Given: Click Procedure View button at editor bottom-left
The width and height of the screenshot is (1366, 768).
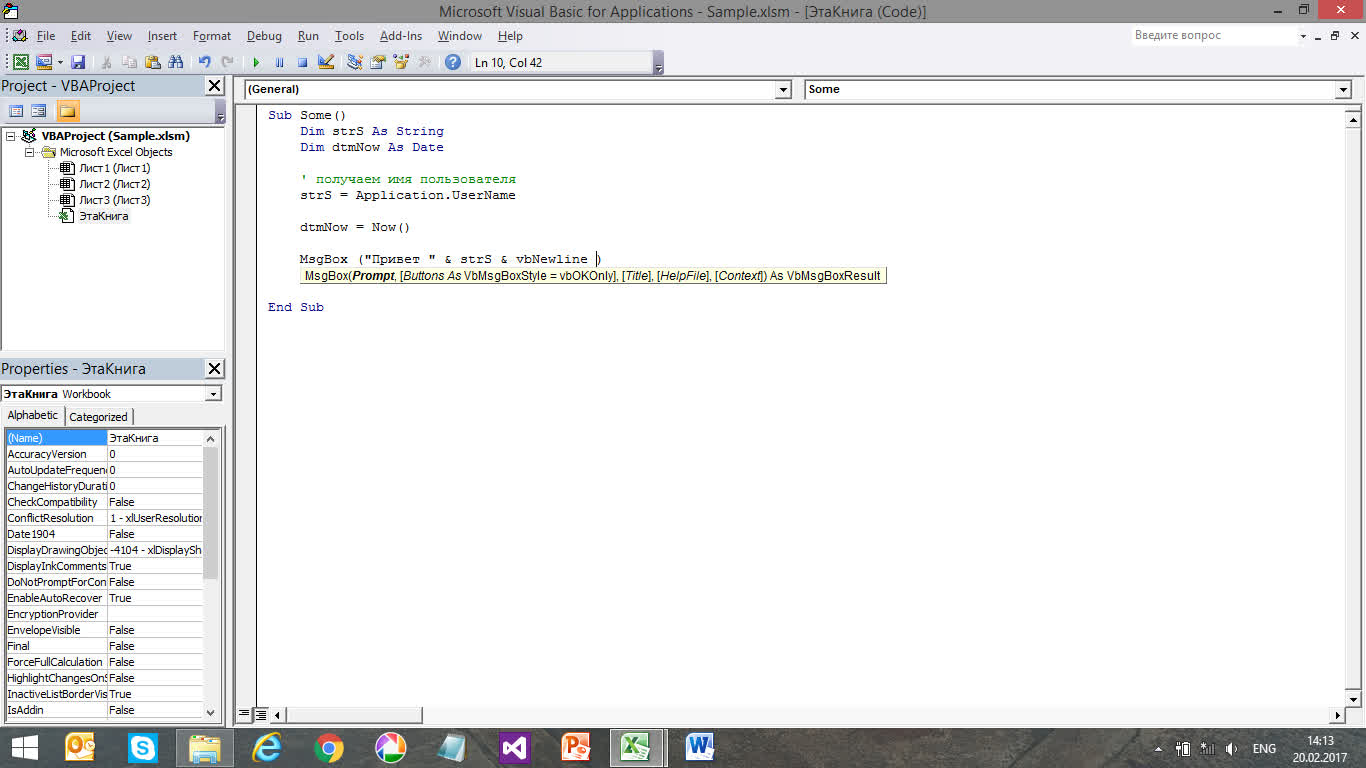Looking at the screenshot, I should (244, 715).
